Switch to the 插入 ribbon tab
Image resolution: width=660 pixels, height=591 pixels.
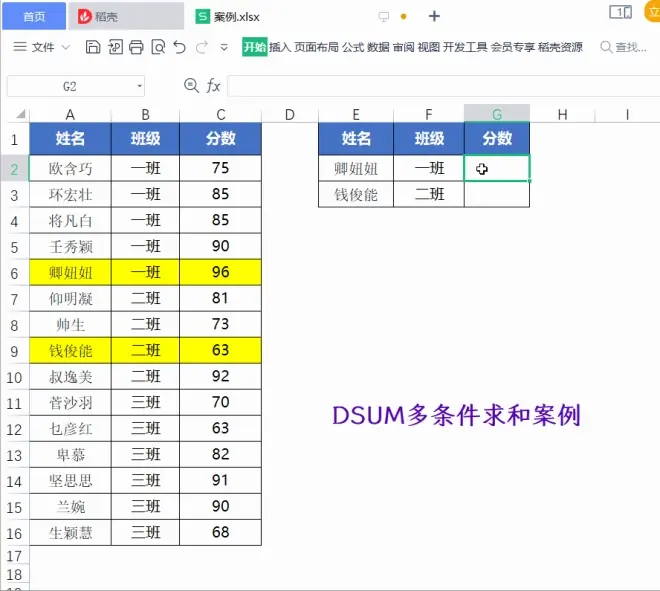(x=280, y=47)
